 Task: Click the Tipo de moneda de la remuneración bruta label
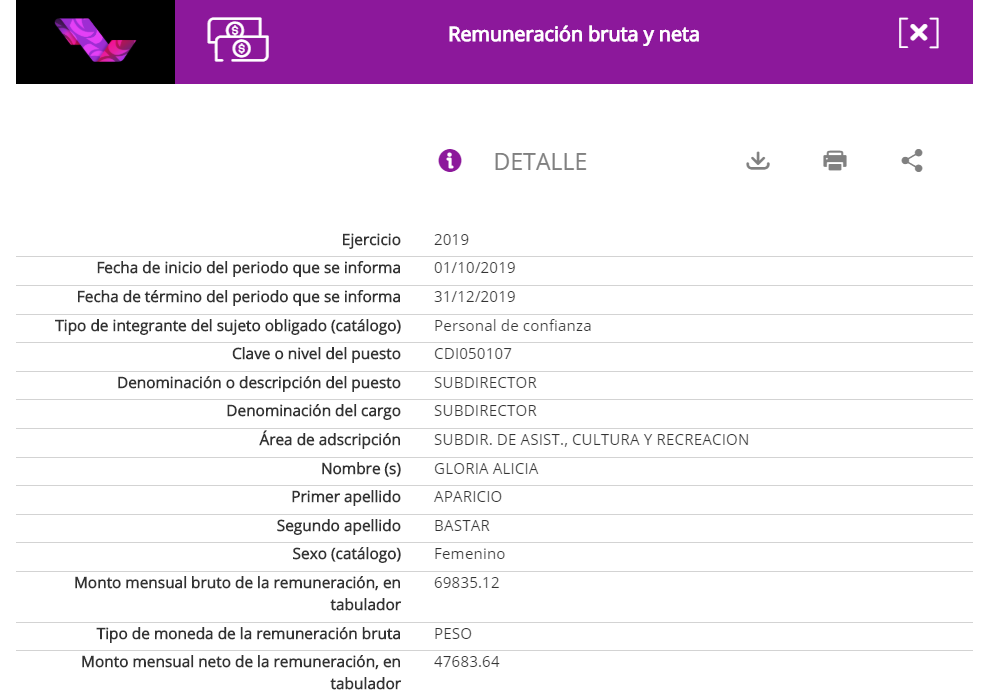coord(248,633)
